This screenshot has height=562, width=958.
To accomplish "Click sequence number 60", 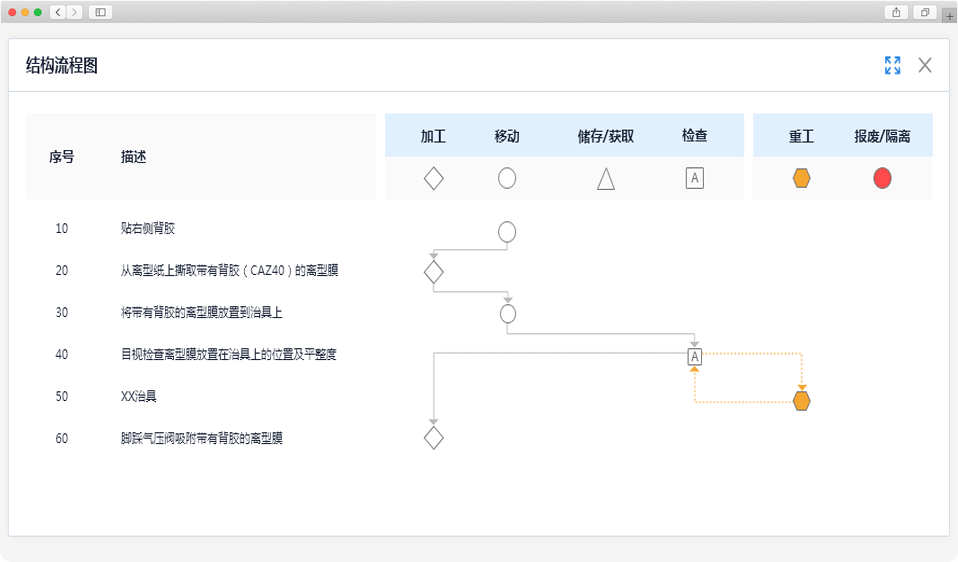I will [x=62, y=439].
